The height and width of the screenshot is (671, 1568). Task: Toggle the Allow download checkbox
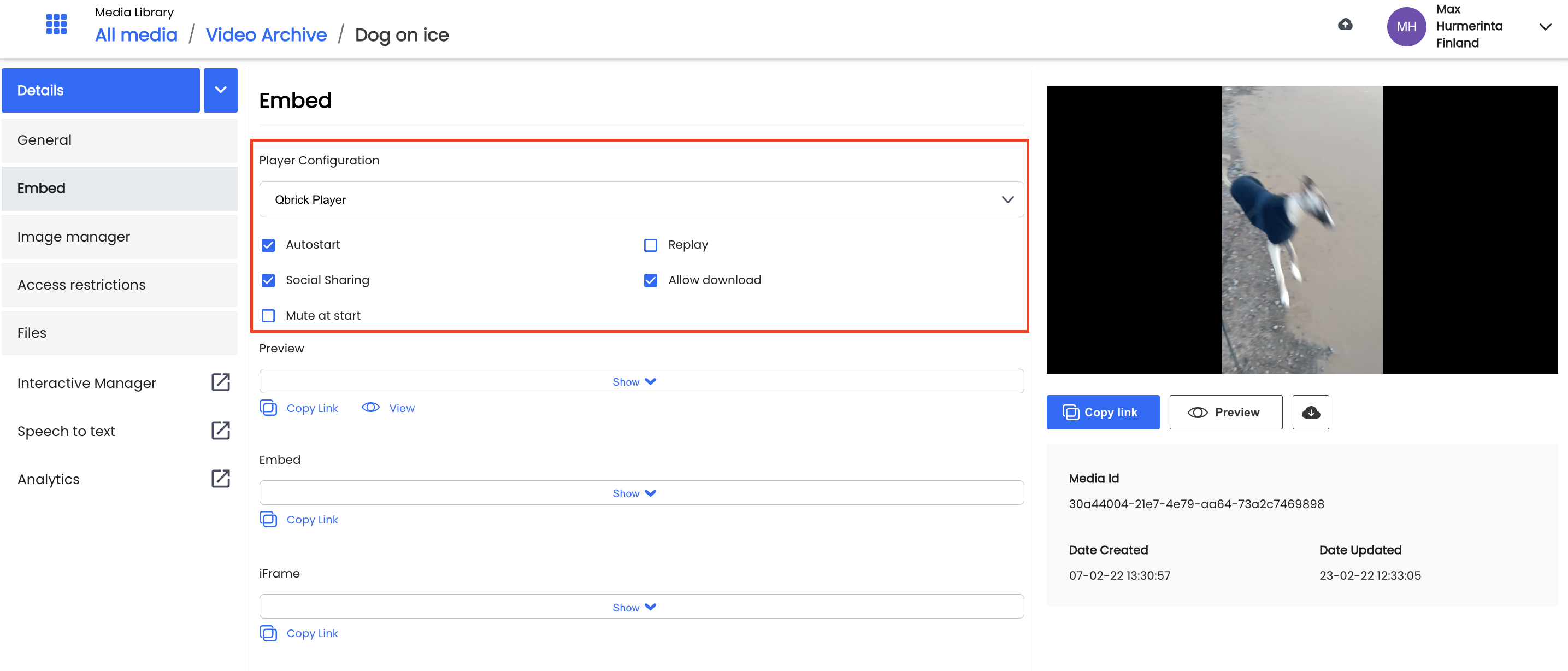point(650,281)
